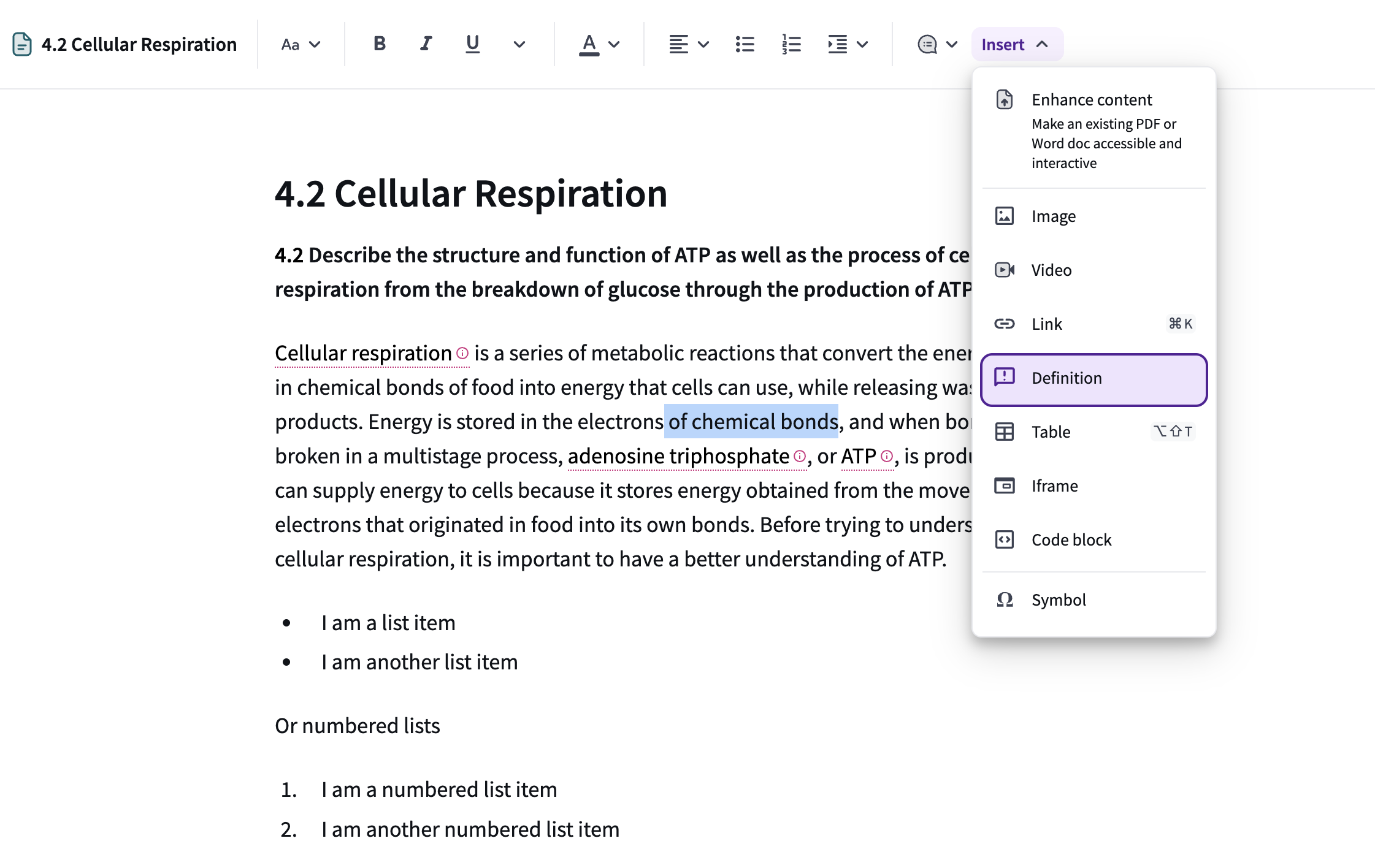The width and height of the screenshot is (1375, 868).
Task: Toggle numbered list
Action: tap(791, 44)
